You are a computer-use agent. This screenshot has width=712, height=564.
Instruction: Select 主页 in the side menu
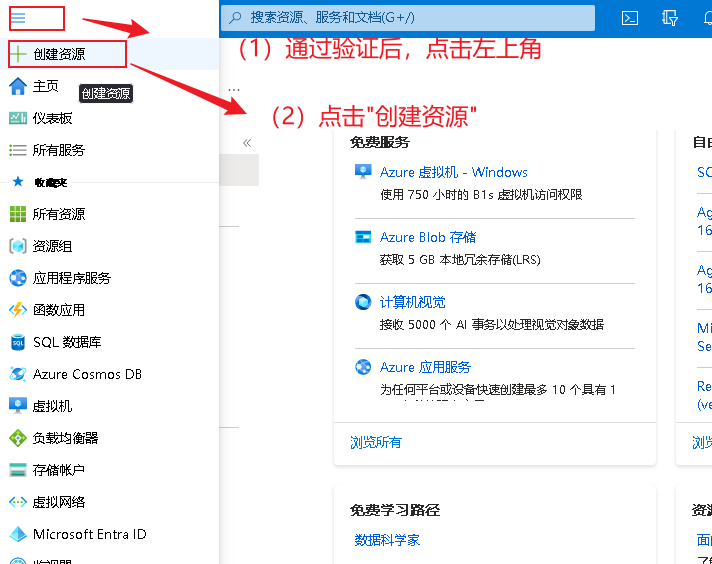(x=45, y=86)
